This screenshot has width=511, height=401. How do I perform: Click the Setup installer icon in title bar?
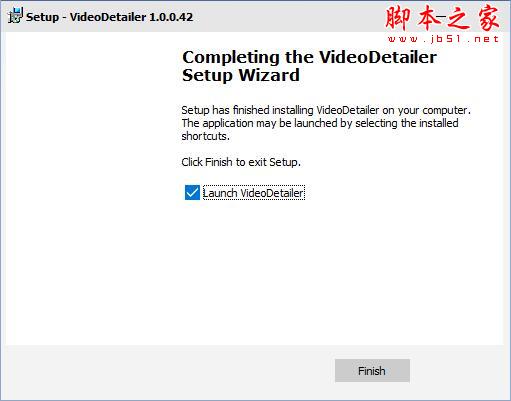15,16
